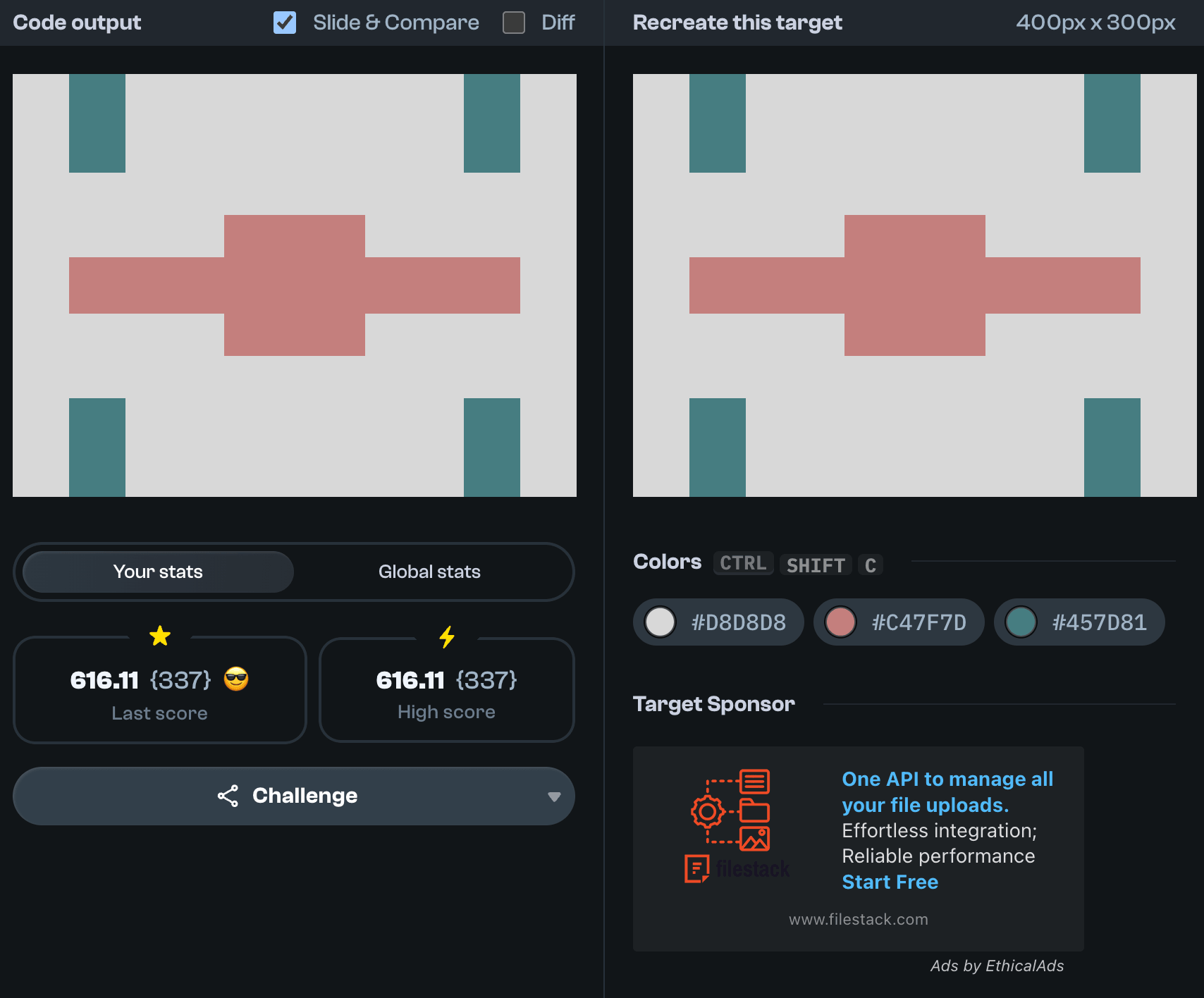Disable the Slide & Compare checkbox
Viewport: 1204px width, 998px height.
click(285, 23)
